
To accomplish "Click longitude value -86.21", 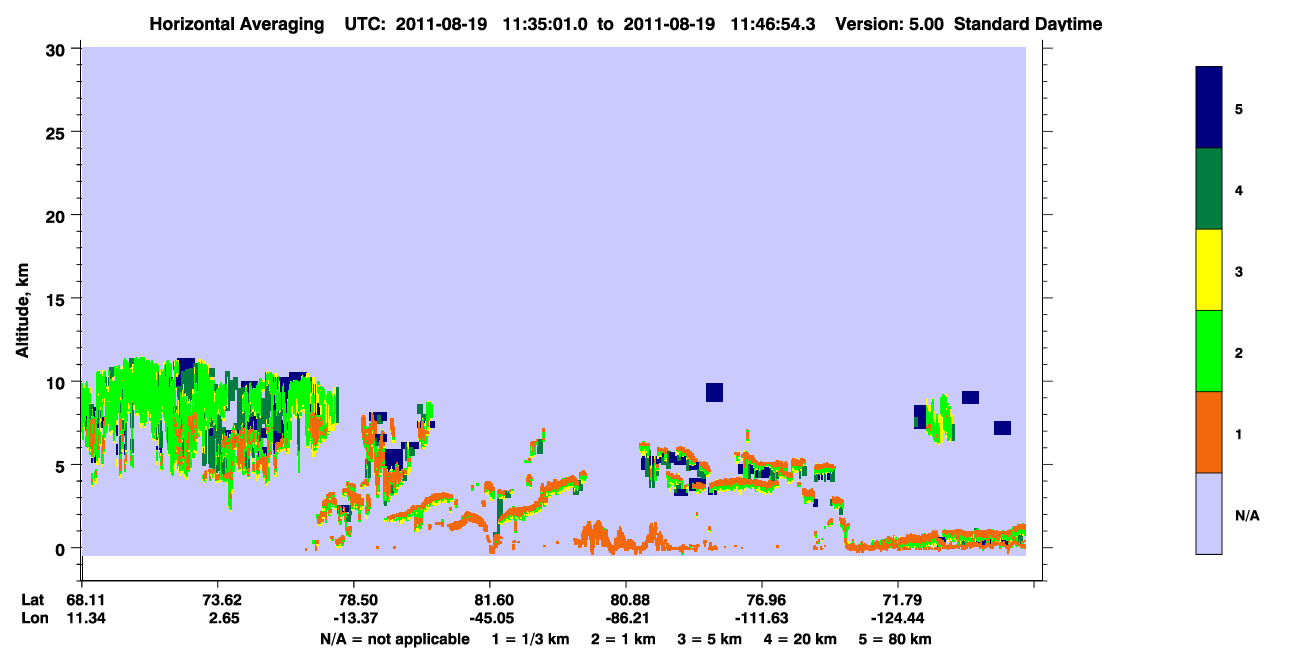I will coord(626,619).
